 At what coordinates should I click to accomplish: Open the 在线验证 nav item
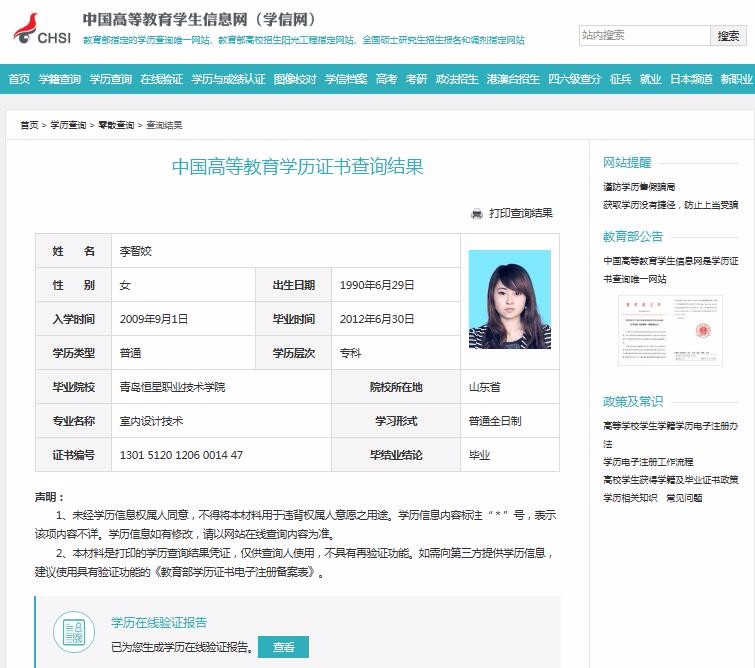162,79
